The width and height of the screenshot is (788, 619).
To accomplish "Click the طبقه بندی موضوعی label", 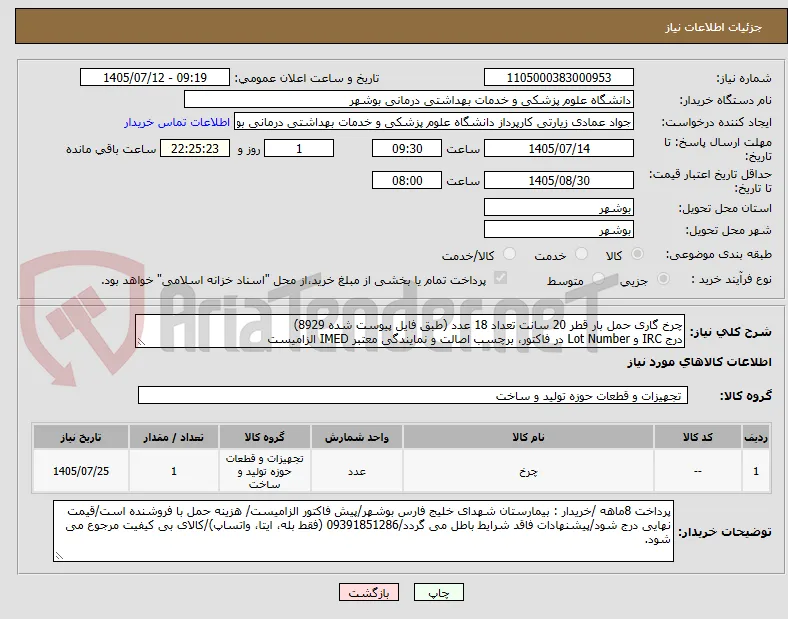I will tap(719, 254).
